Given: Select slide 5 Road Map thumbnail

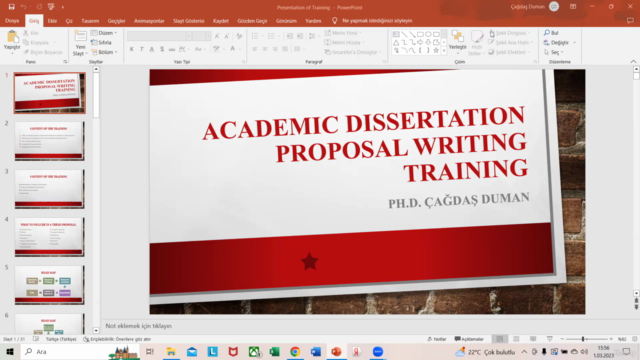Looking at the screenshot, I should click(49, 285).
